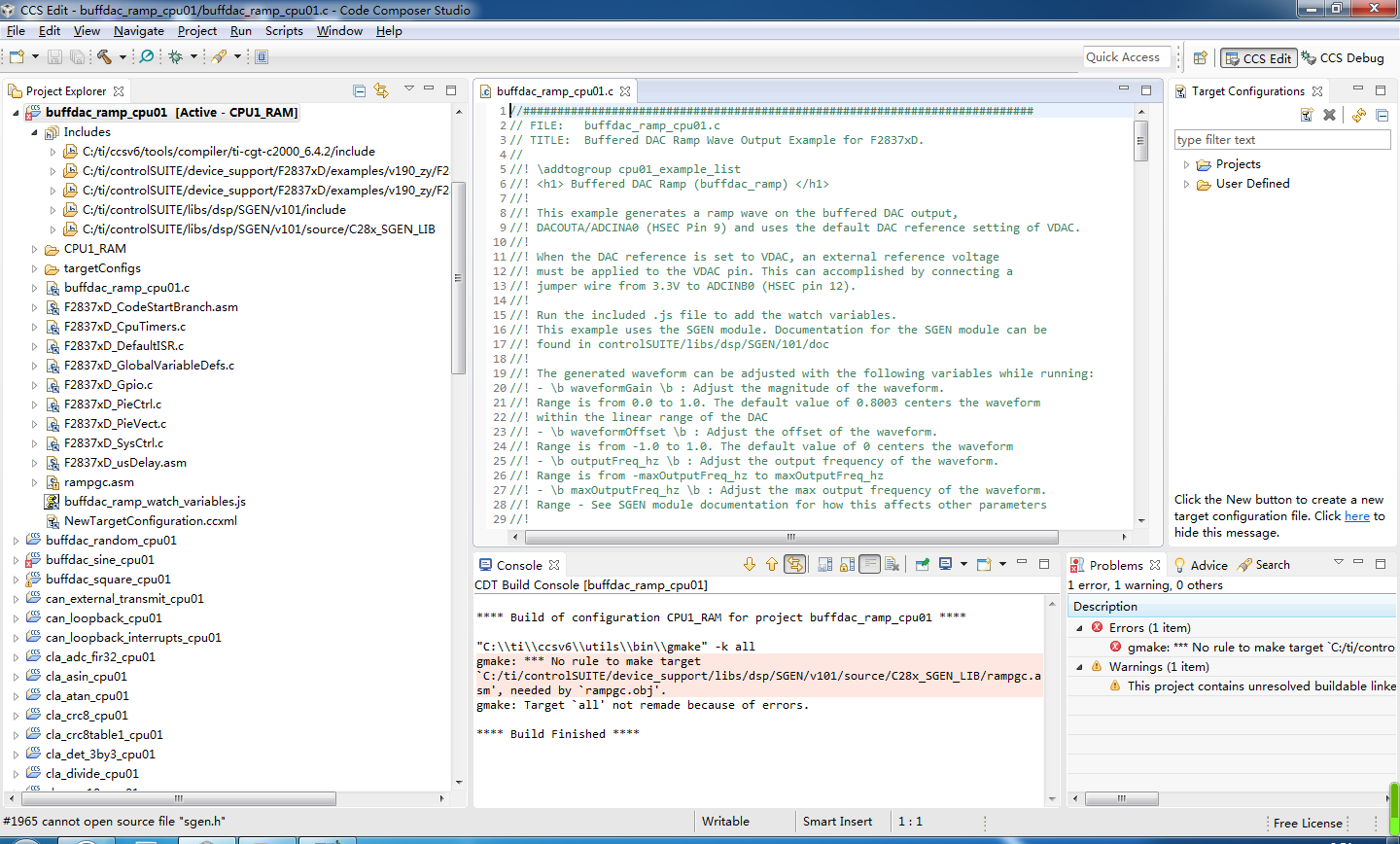The width and height of the screenshot is (1400, 844).
Task: Expand the buffdac_random_cpu01 project
Action: (16, 541)
